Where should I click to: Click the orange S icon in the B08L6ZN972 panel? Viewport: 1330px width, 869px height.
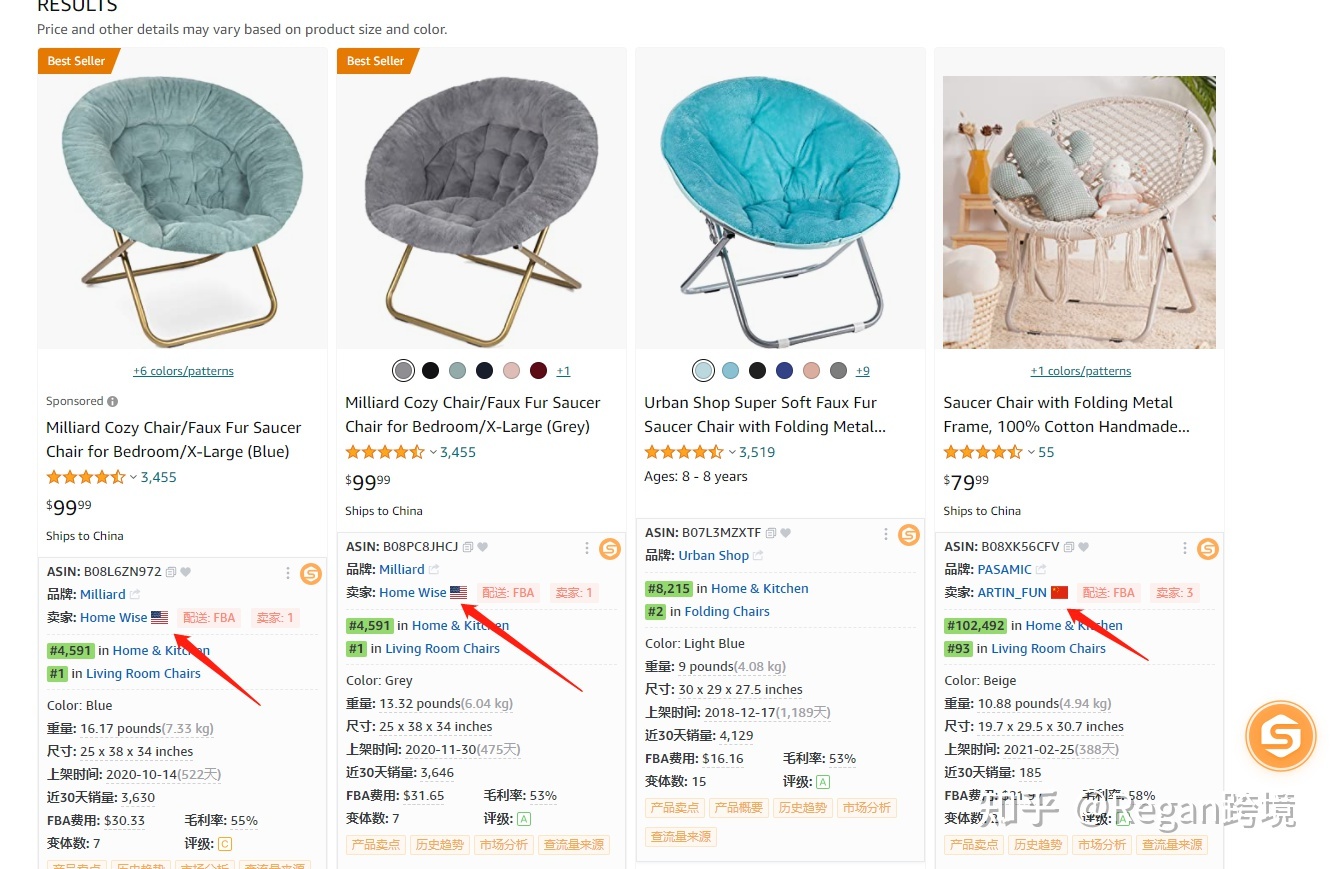coord(311,574)
